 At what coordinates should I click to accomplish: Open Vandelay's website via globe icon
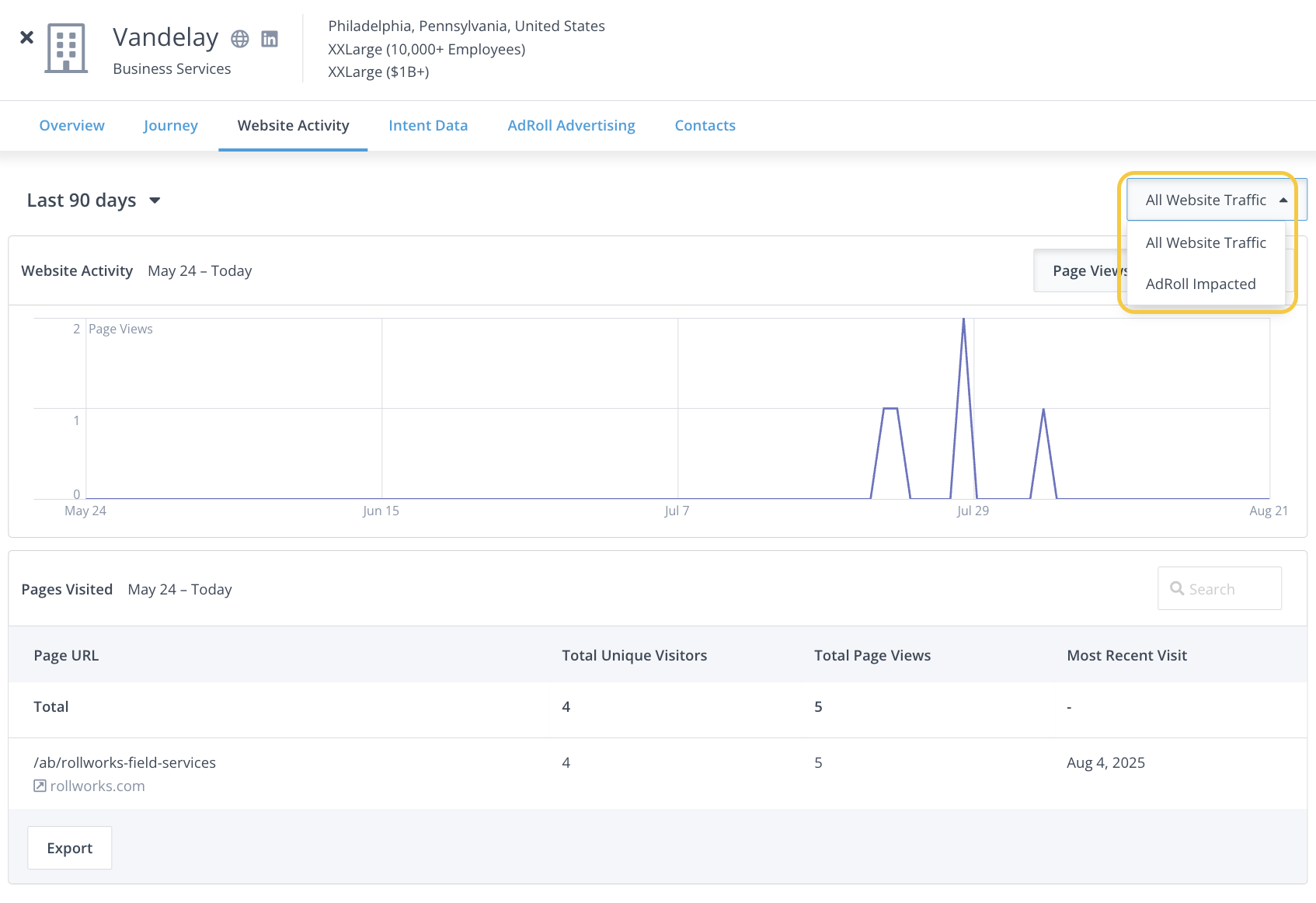pyautogui.click(x=240, y=39)
